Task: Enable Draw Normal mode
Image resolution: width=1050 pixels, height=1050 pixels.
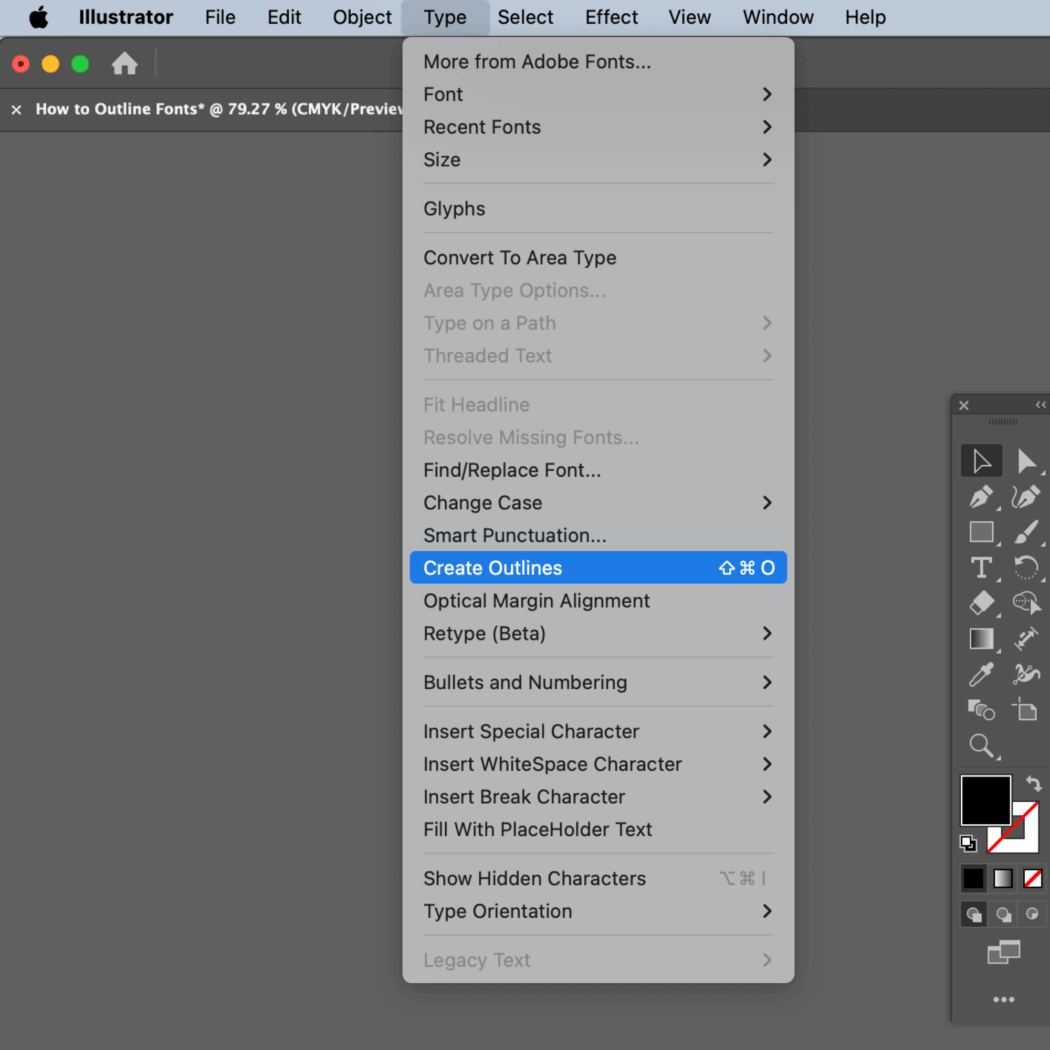Action: tap(974, 914)
